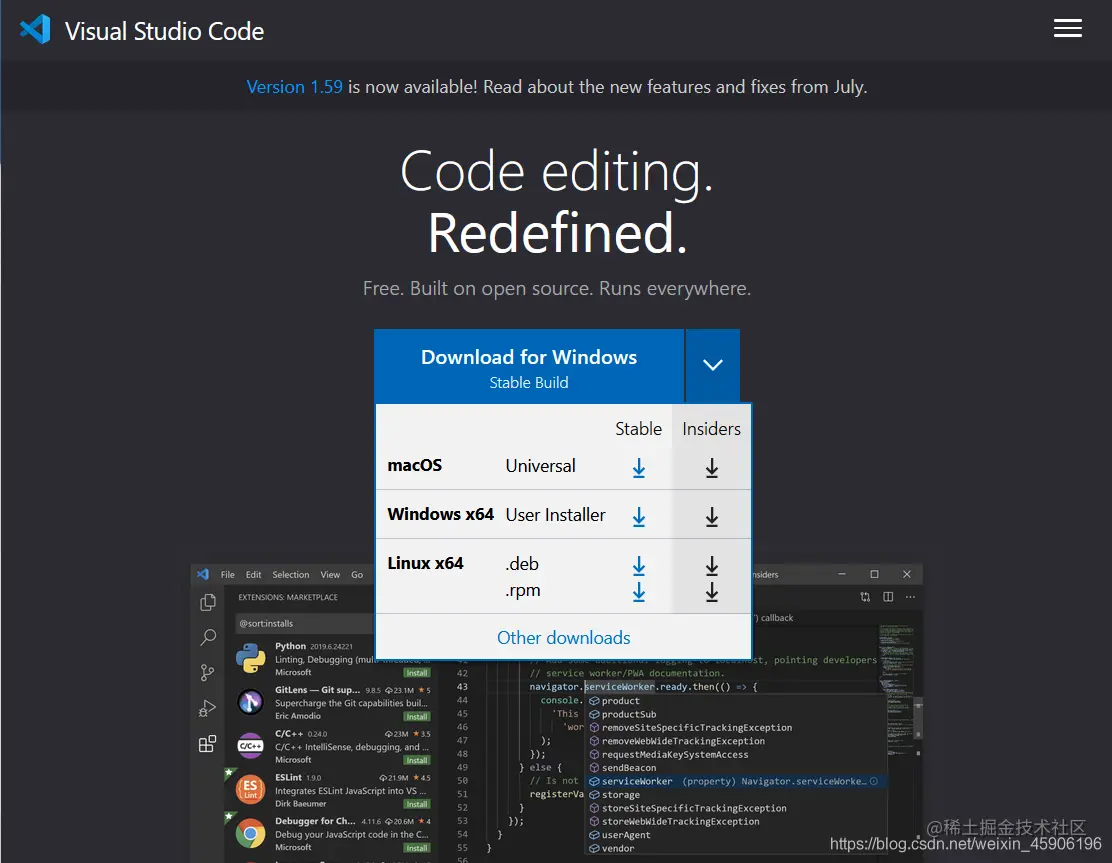Screen dimensions: 1112x863
Task: Click the Run and Debug icon
Action: [x=207, y=708]
